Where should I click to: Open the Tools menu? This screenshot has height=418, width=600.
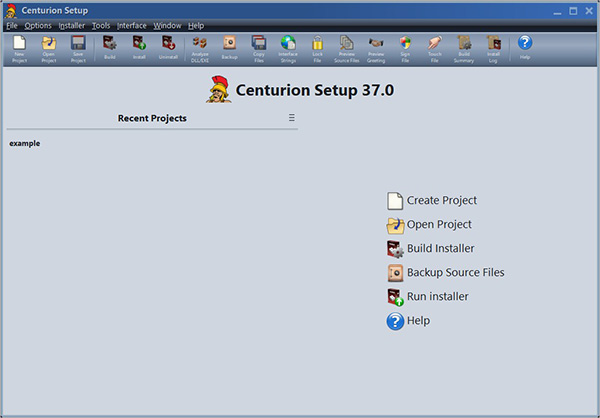[101, 26]
